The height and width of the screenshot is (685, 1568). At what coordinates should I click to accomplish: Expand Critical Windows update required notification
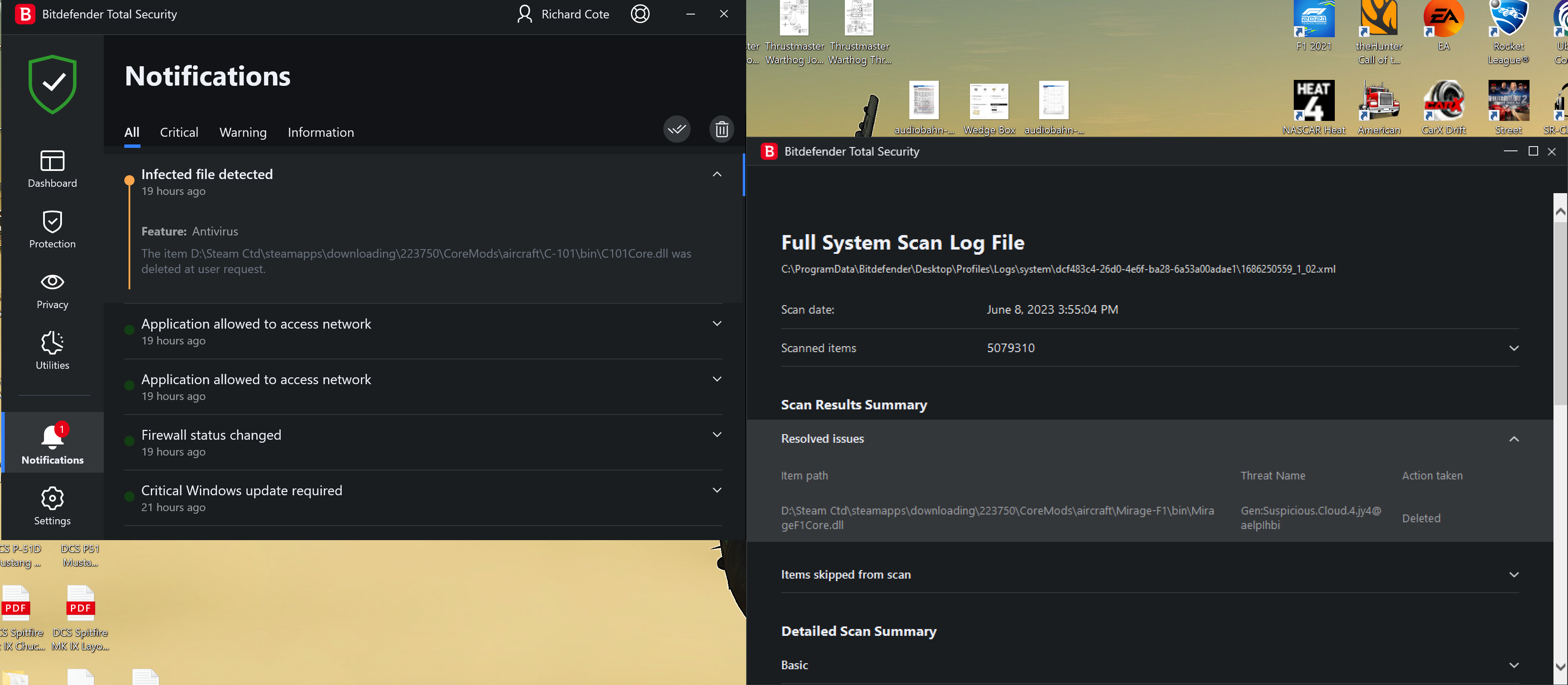pos(717,490)
